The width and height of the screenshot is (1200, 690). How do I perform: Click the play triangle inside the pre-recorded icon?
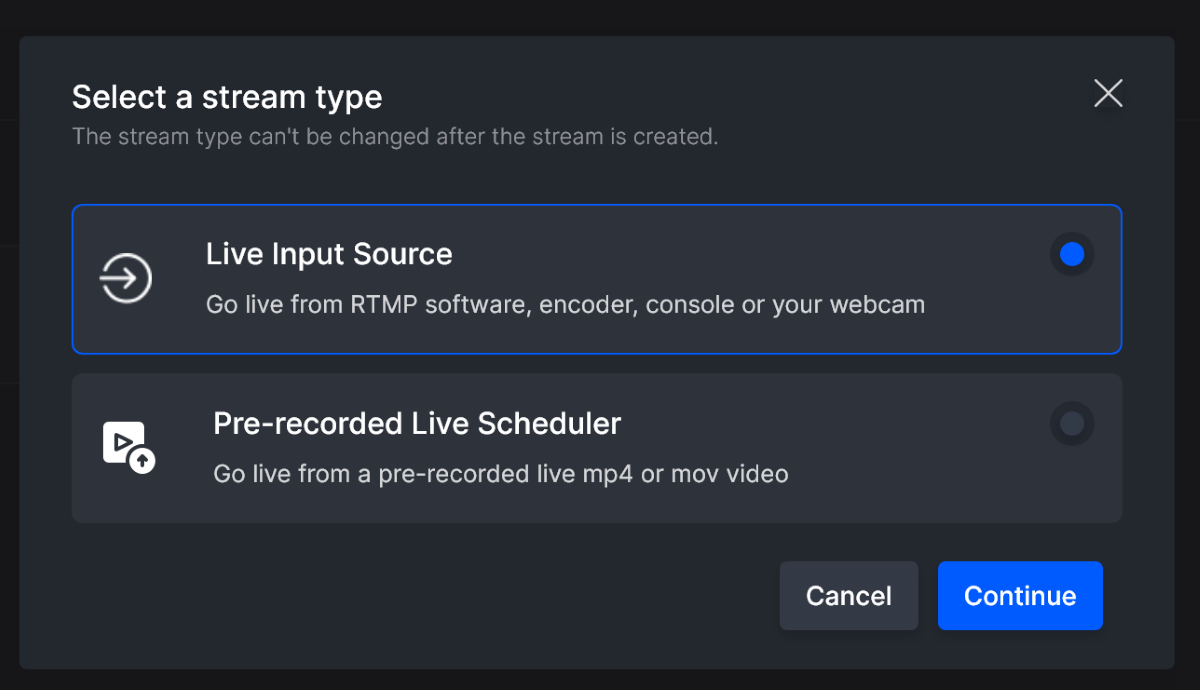tap(123, 440)
